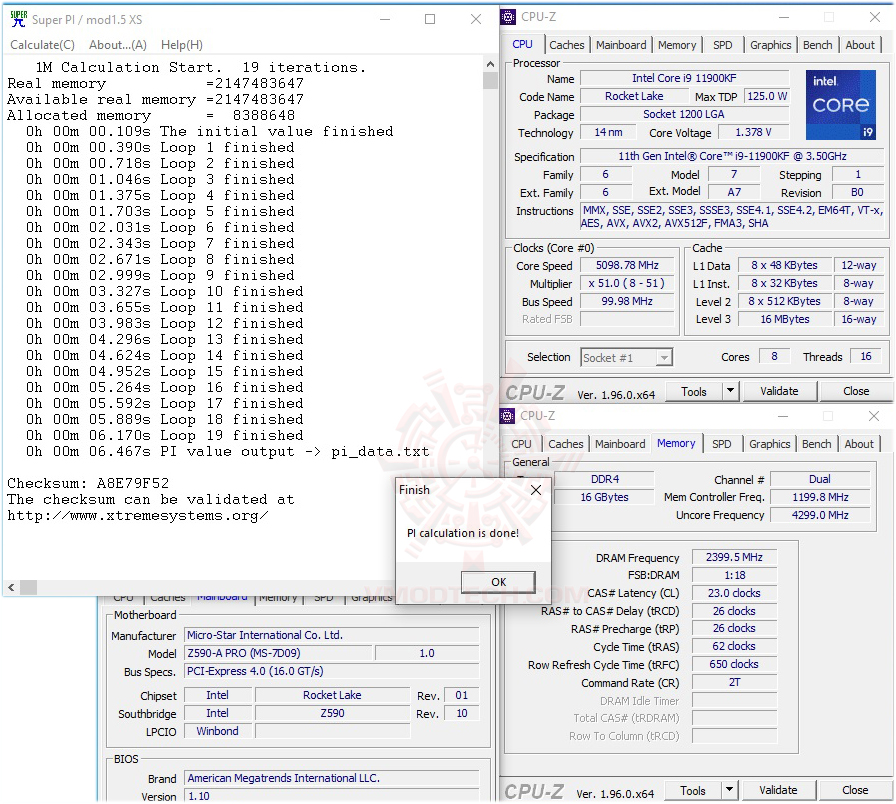Click the tRFC value 650 clocks

734,664
